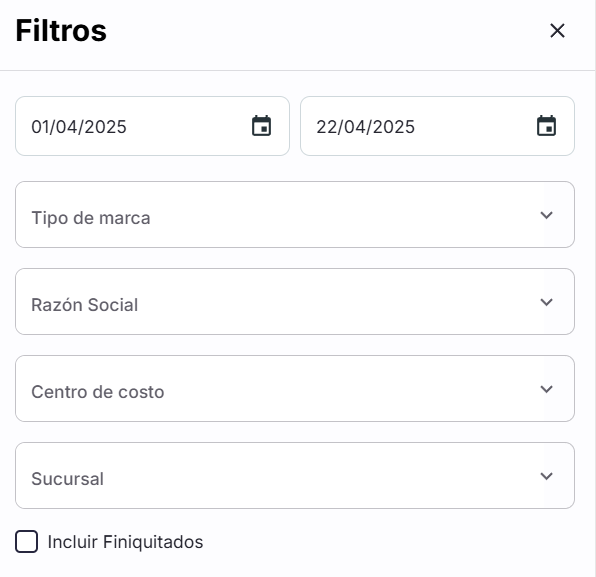Image resolution: width=596 pixels, height=577 pixels.
Task: Expand the Tipo de marca dropdown
Action: pyautogui.click(x=295, y=214)
